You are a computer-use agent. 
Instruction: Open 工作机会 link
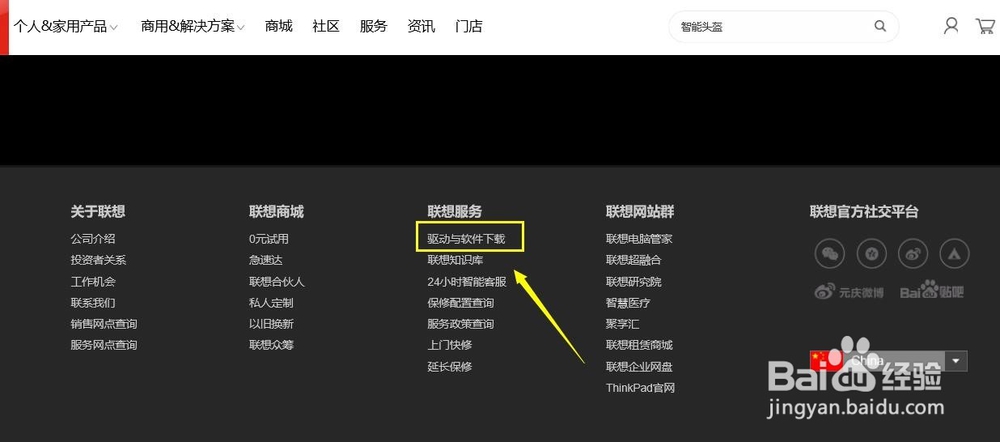(x=93, y=281)
